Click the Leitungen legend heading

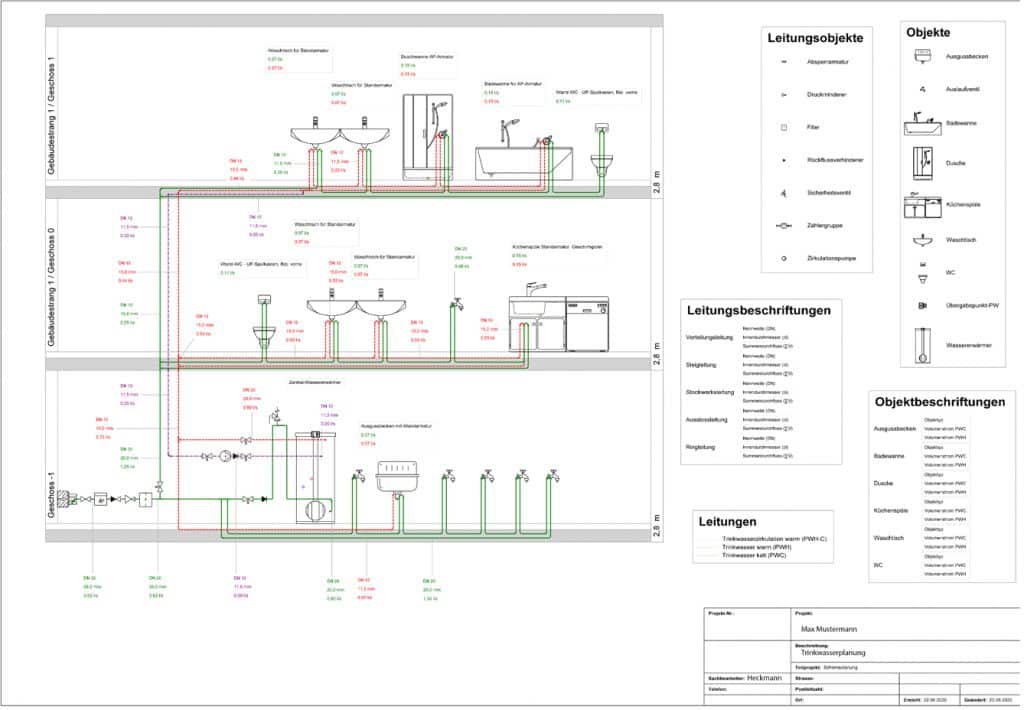point(728,522)
